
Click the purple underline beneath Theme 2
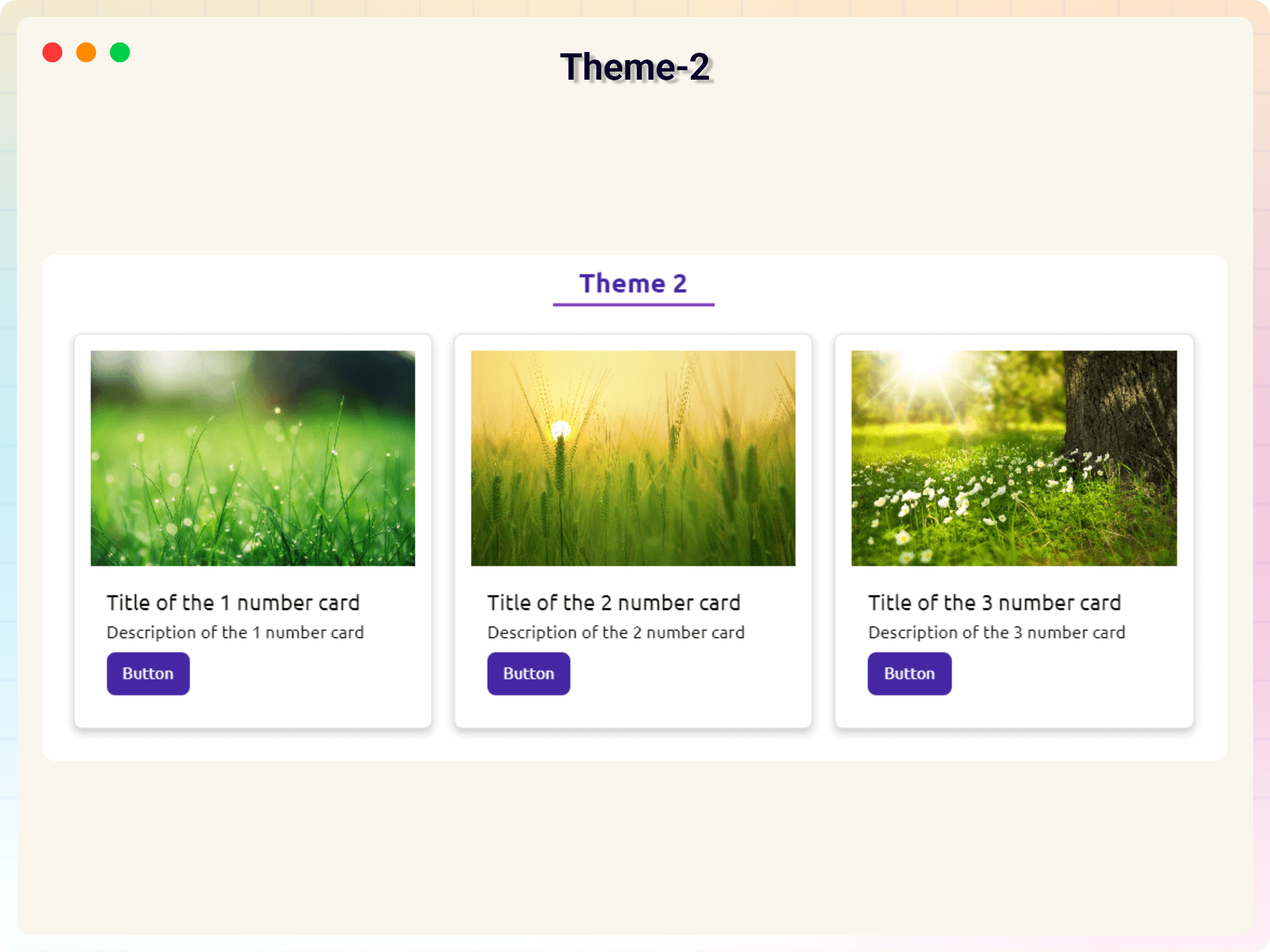click(633, 305)
